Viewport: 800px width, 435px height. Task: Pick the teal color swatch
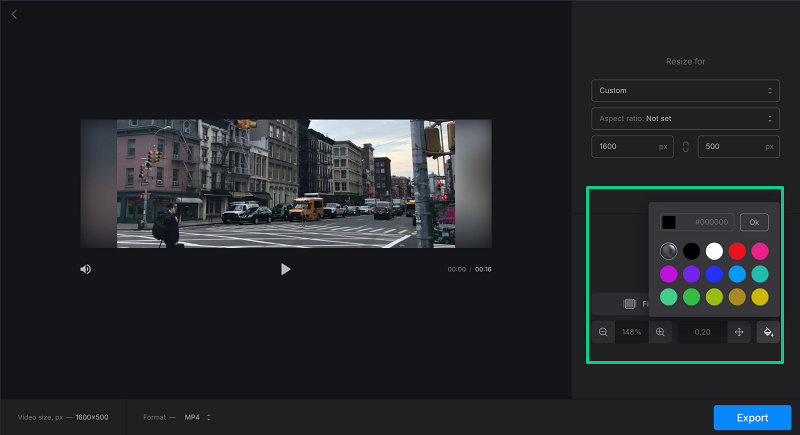pyautogui.click(x=760, y=274)
